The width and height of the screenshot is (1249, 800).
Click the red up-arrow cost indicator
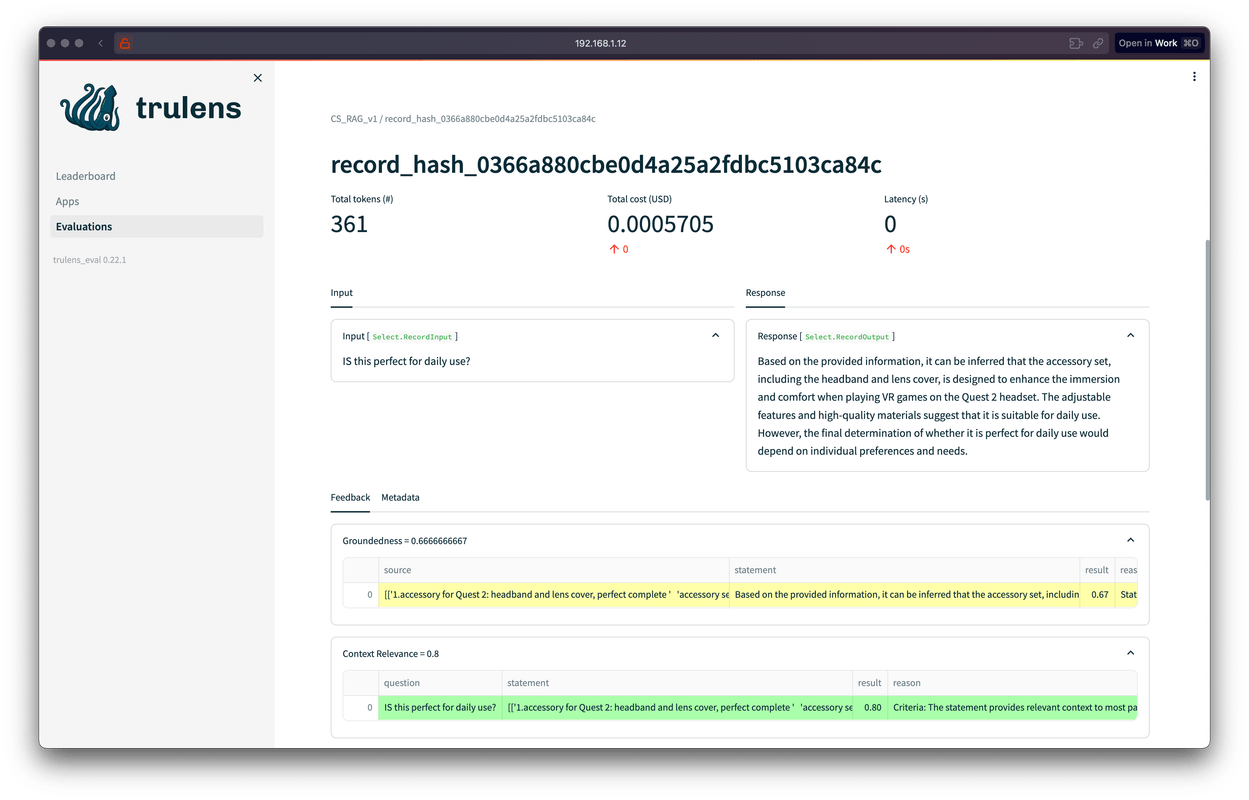click(x=618, y=248)
